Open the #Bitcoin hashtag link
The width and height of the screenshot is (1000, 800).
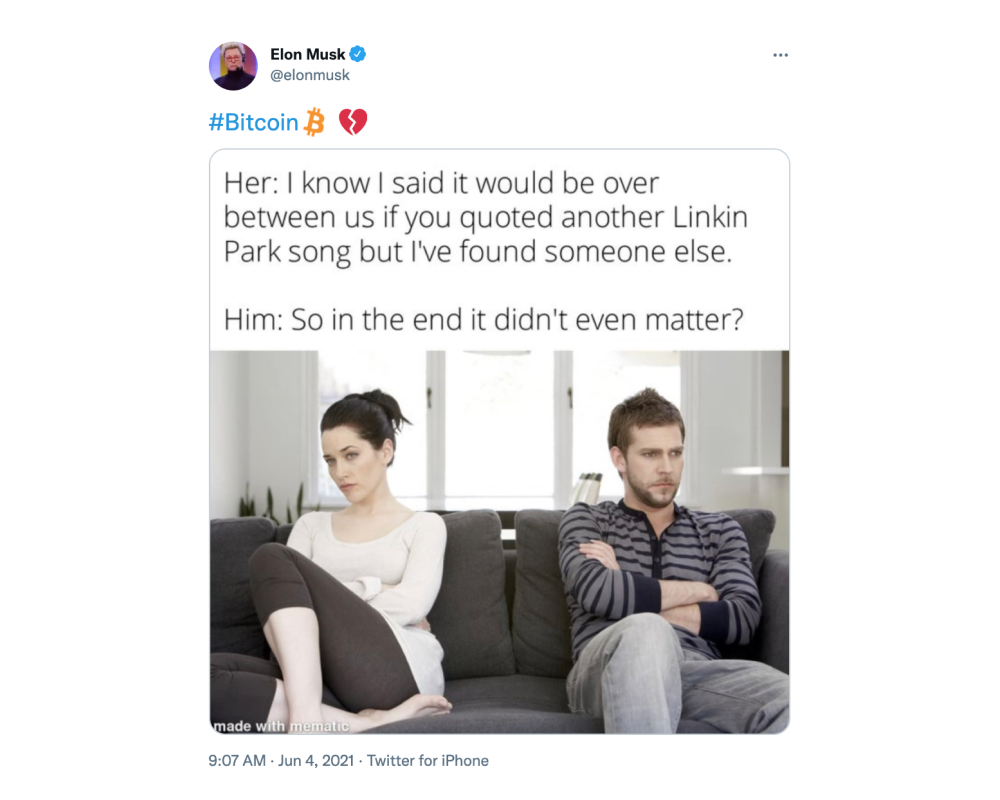click(x=253, y=122)
